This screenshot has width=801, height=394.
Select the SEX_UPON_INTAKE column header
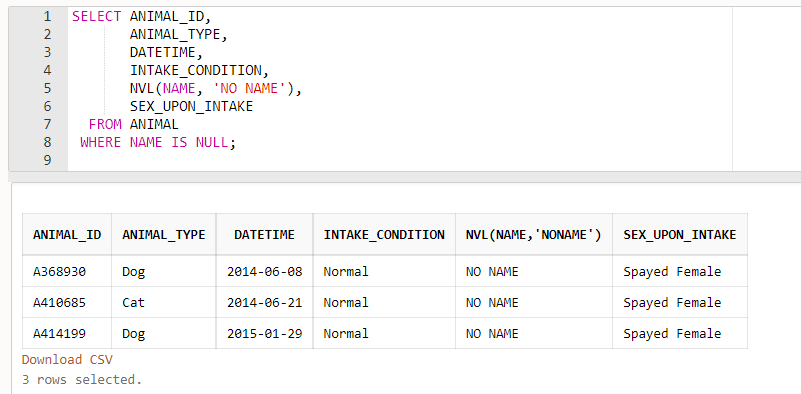click(680, 235)
